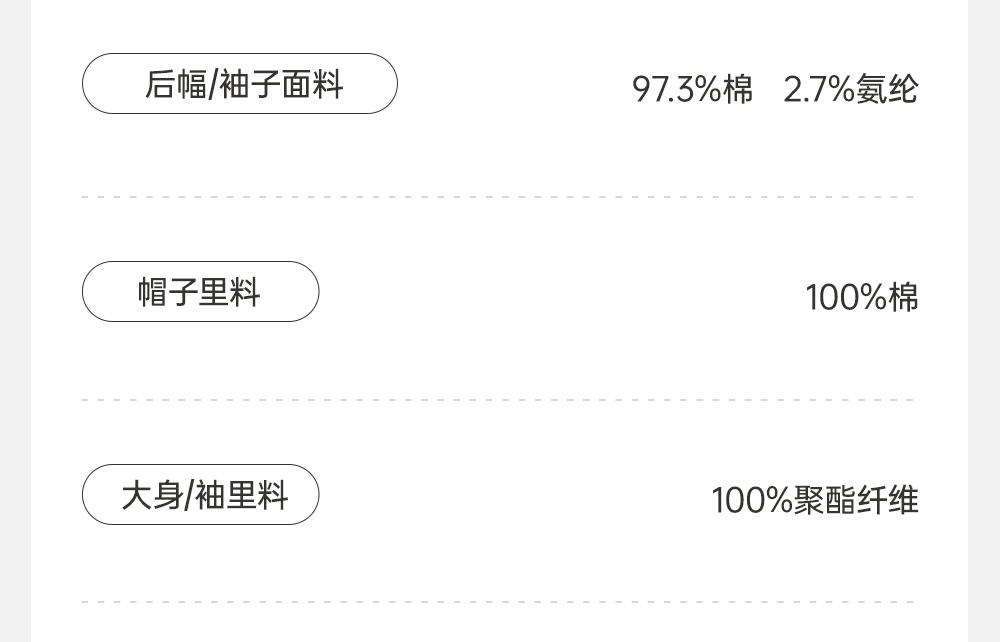Click the 袖子面料 text in the first label
Viewport: 1000px width, 642px height.
point(281,84)
